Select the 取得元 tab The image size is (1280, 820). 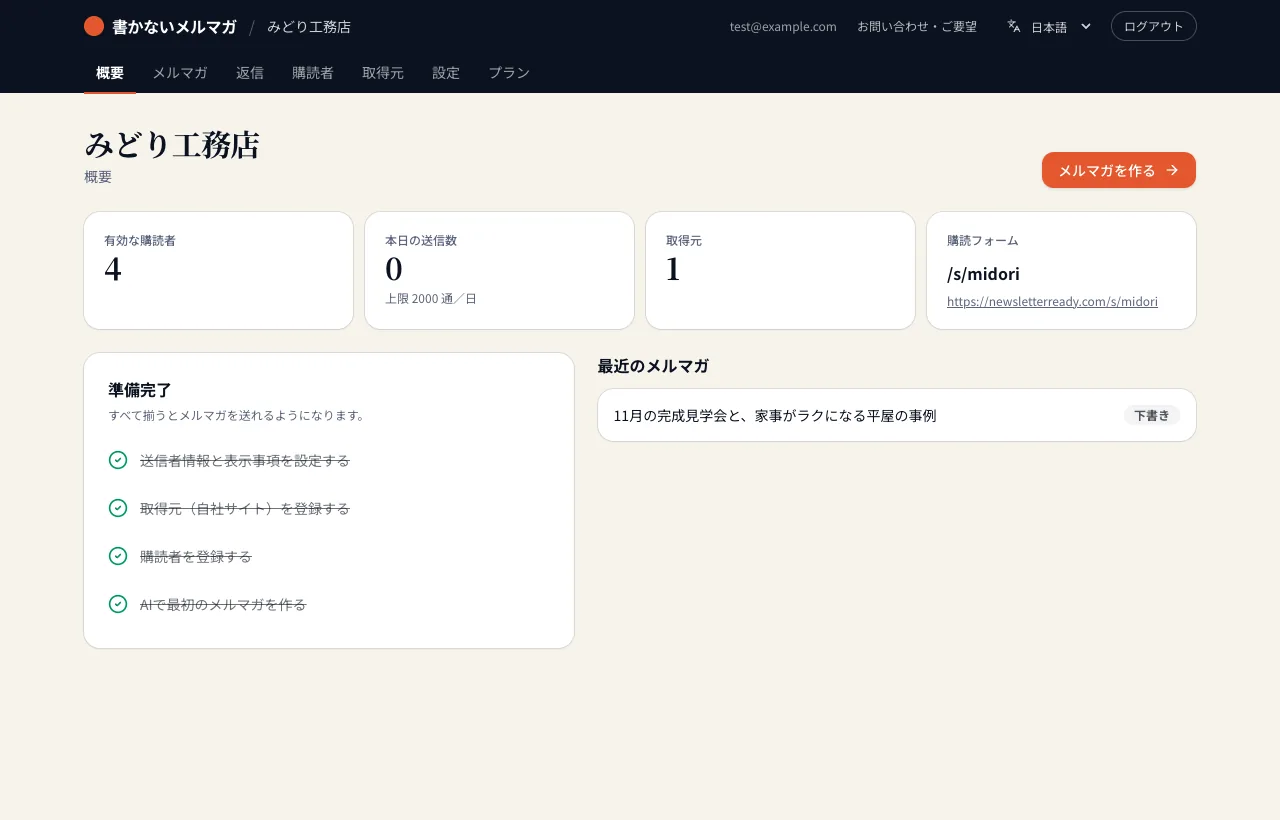[383, 72]
